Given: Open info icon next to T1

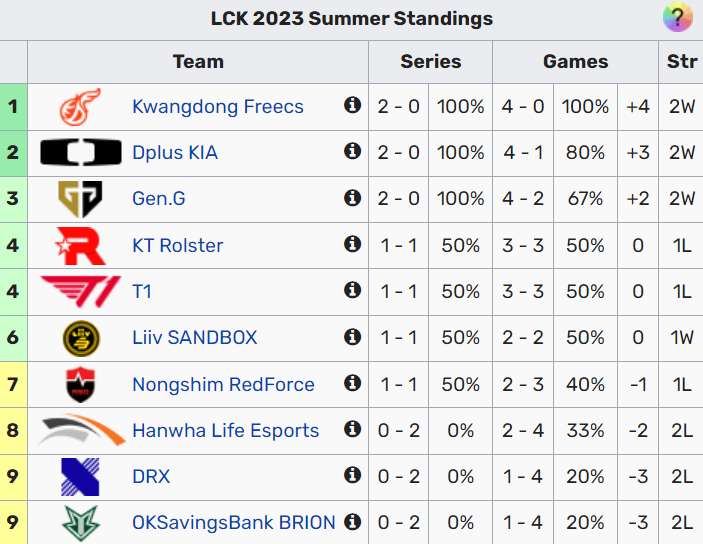Looking at the screenshot, I should (x=352, y=290).
